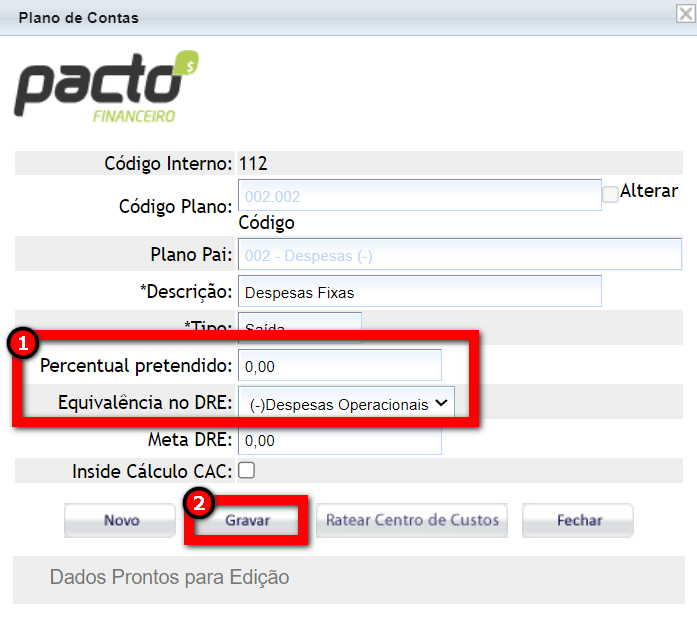Click the Novo button
This screenshot has height=627, width=697.
(121, 521)
